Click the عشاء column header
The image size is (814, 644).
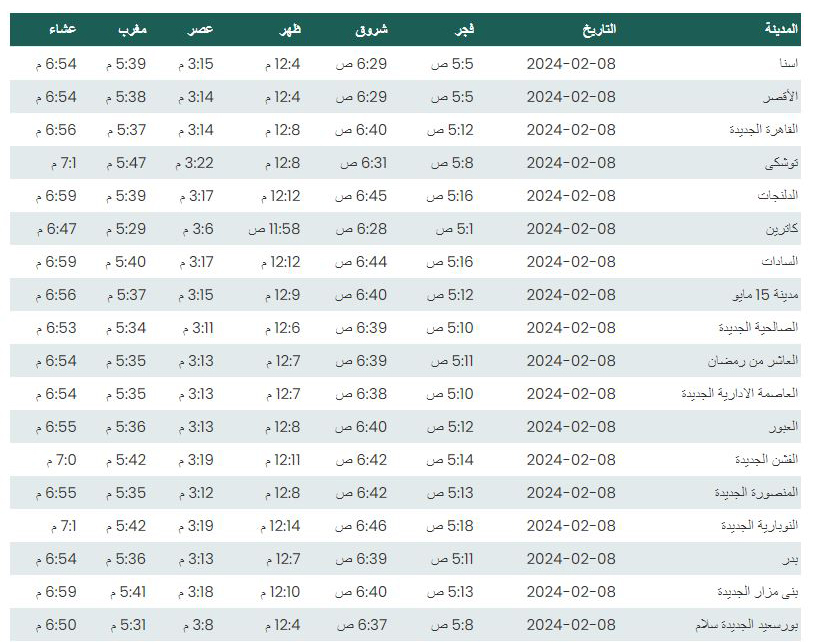tap(63, 29)
